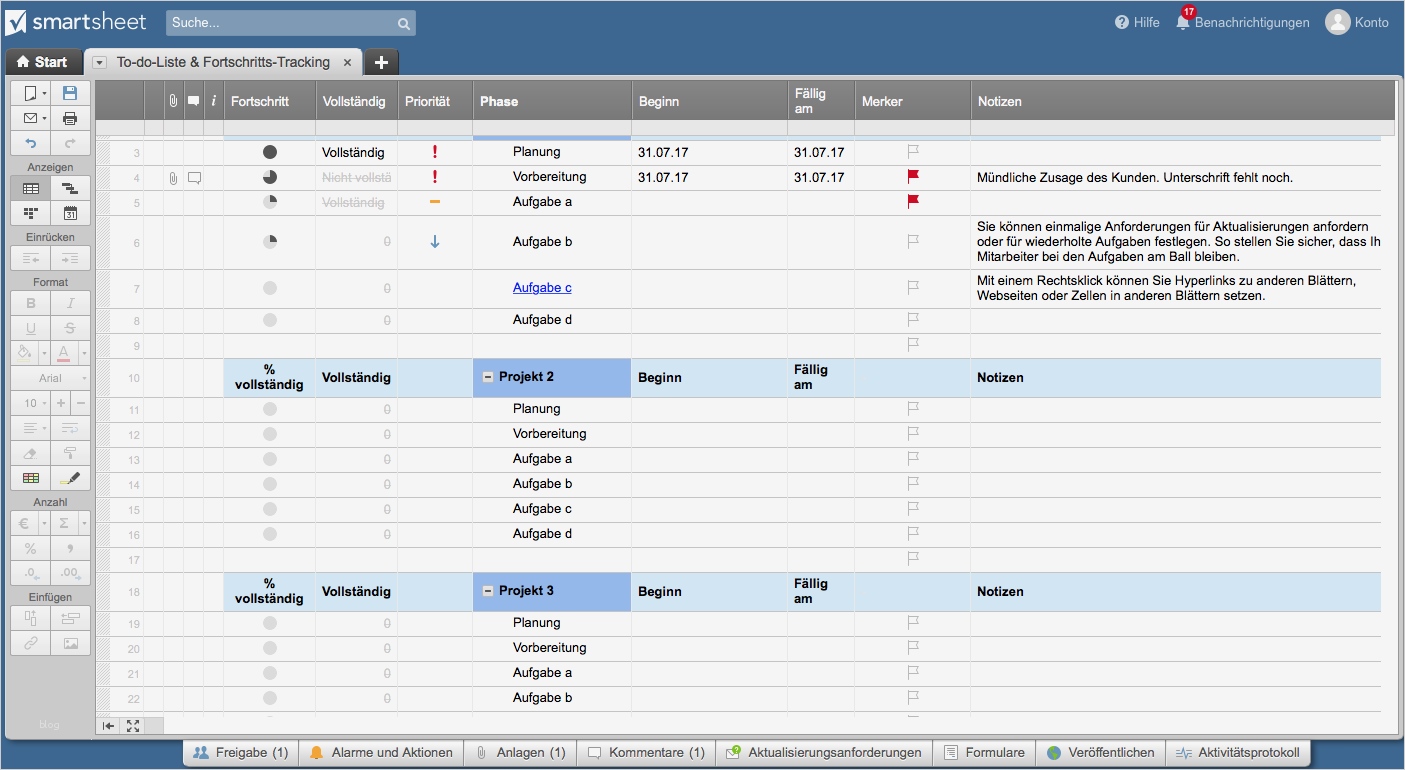Click the Hilfe button in the top bar
Image resolution: width=1405 pixels, height=770 pixels.
pos(1136,21)
